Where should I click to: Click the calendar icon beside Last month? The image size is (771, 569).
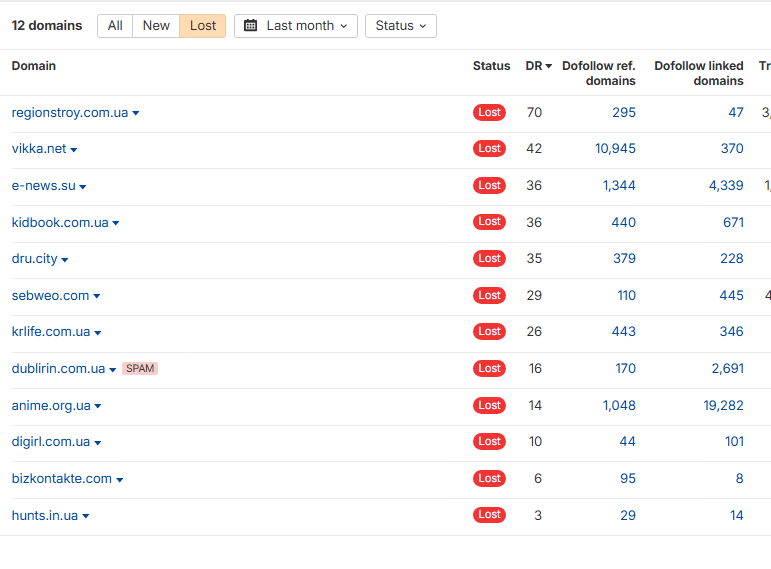pyautogui.click(x=250, y=26)
